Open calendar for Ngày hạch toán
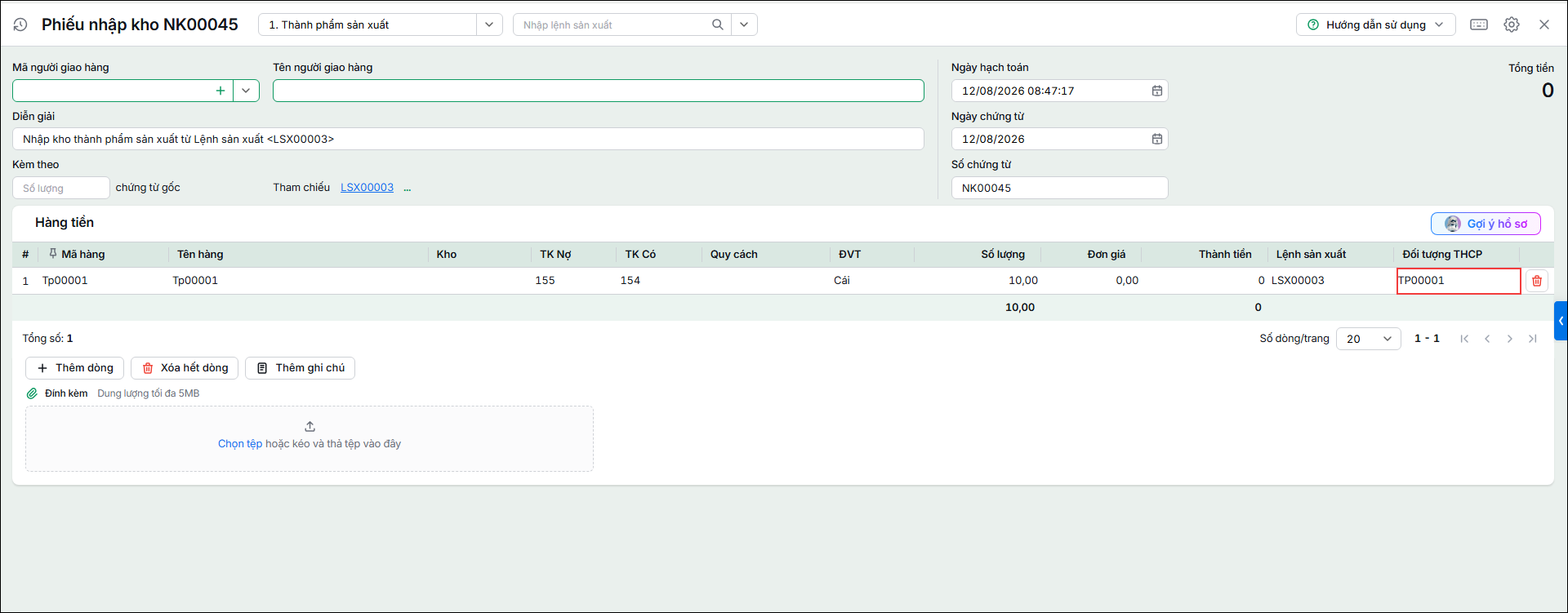This screenshot has height=613, width=1568. pos(1157,91)
